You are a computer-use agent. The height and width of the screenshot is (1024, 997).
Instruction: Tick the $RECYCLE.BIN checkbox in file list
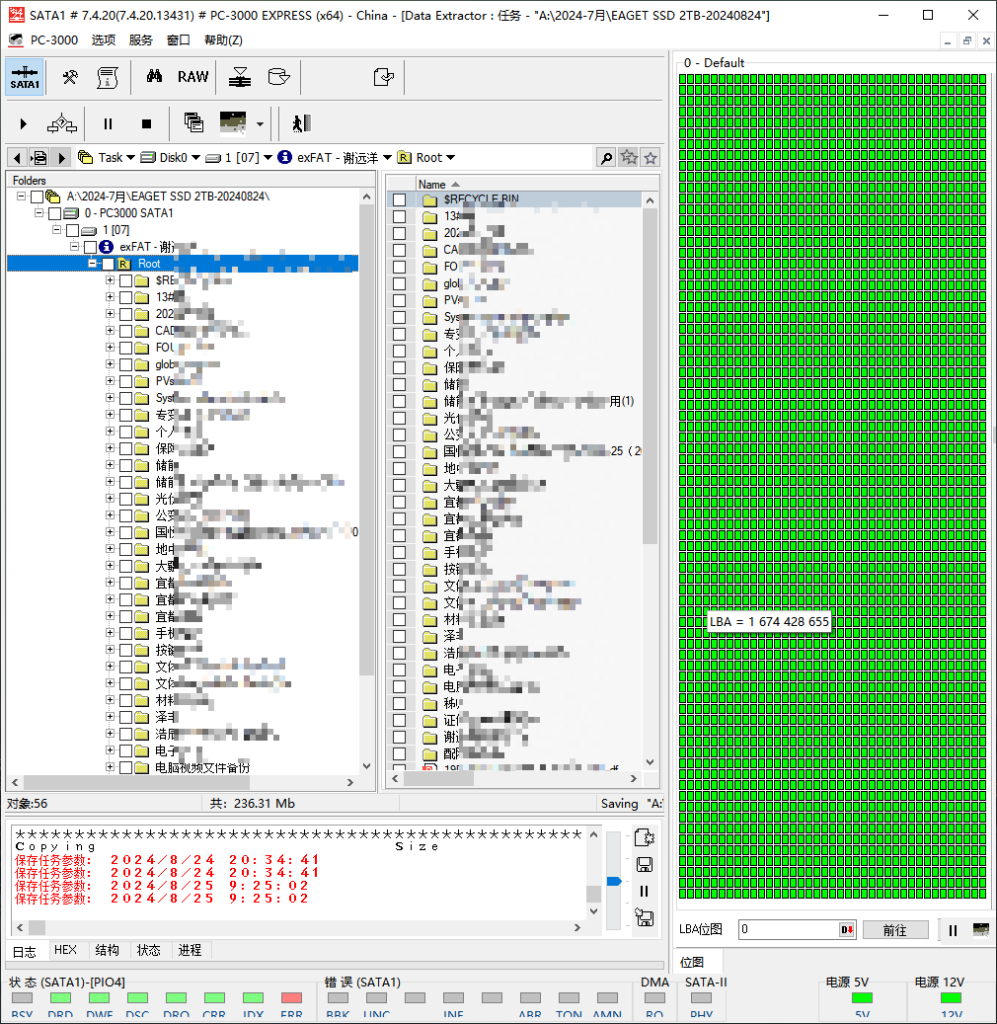(400, 199)
